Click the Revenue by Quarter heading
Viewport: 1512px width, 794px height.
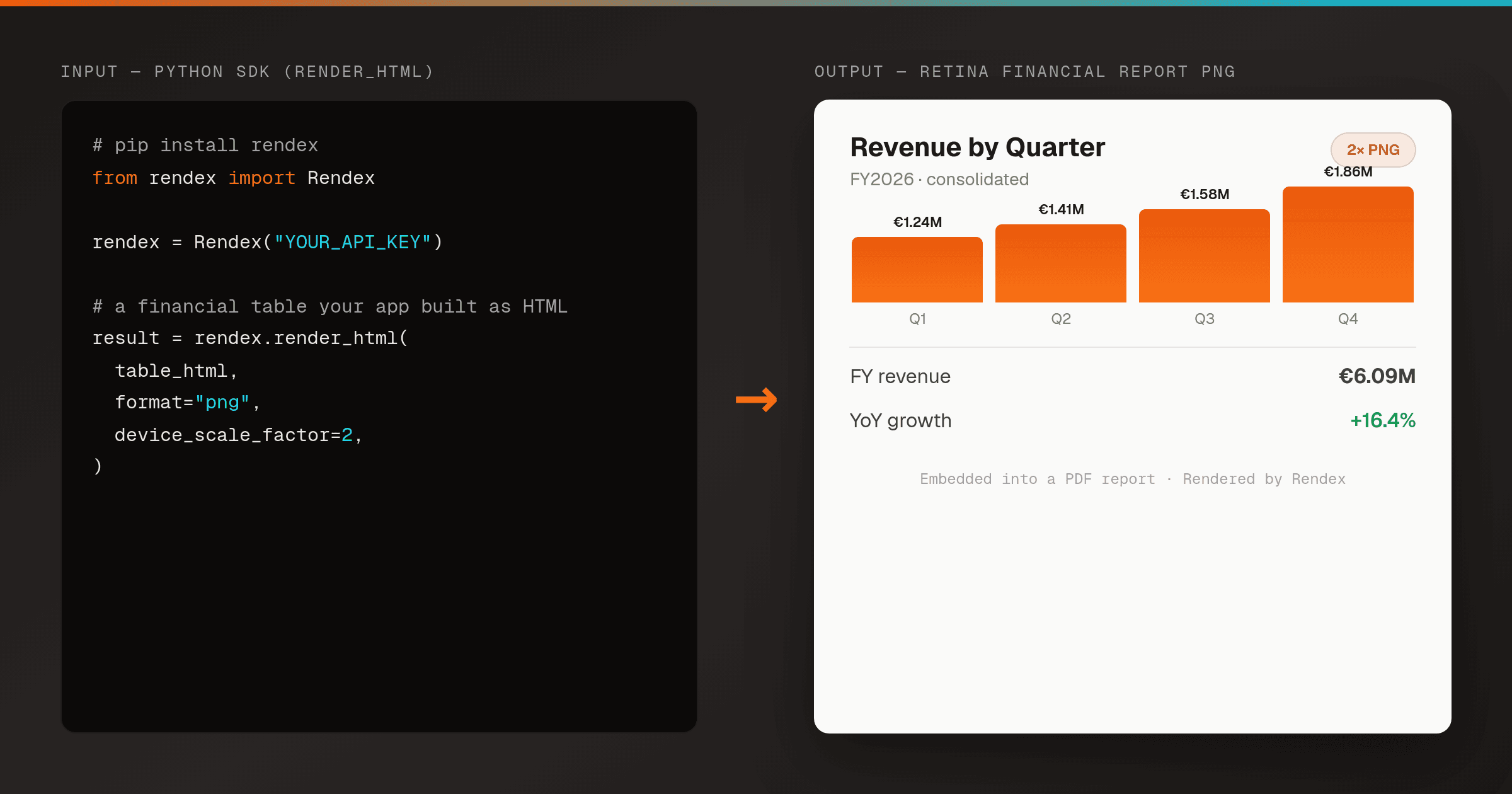tap(977, 147)
